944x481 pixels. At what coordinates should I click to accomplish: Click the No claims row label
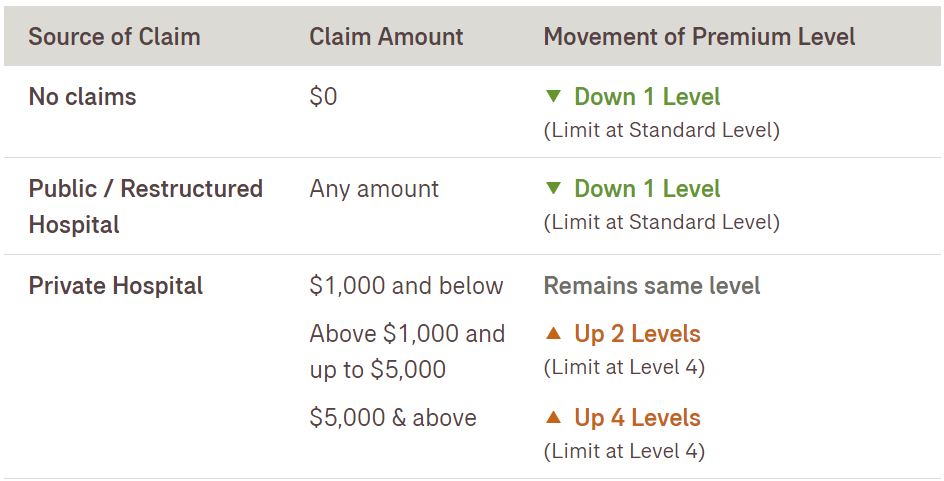click(x=82, y=97)
